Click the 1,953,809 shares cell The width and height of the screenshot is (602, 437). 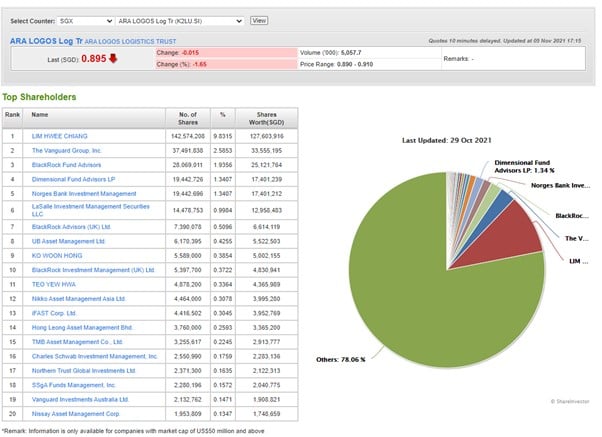pos(188,414)
